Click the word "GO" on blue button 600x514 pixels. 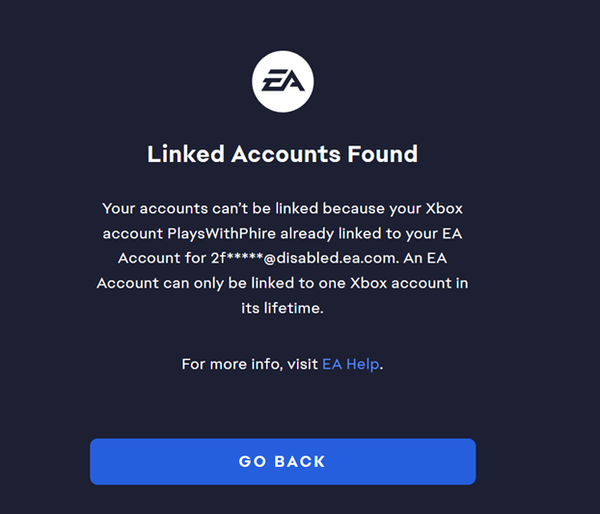(x=252, y=461)
